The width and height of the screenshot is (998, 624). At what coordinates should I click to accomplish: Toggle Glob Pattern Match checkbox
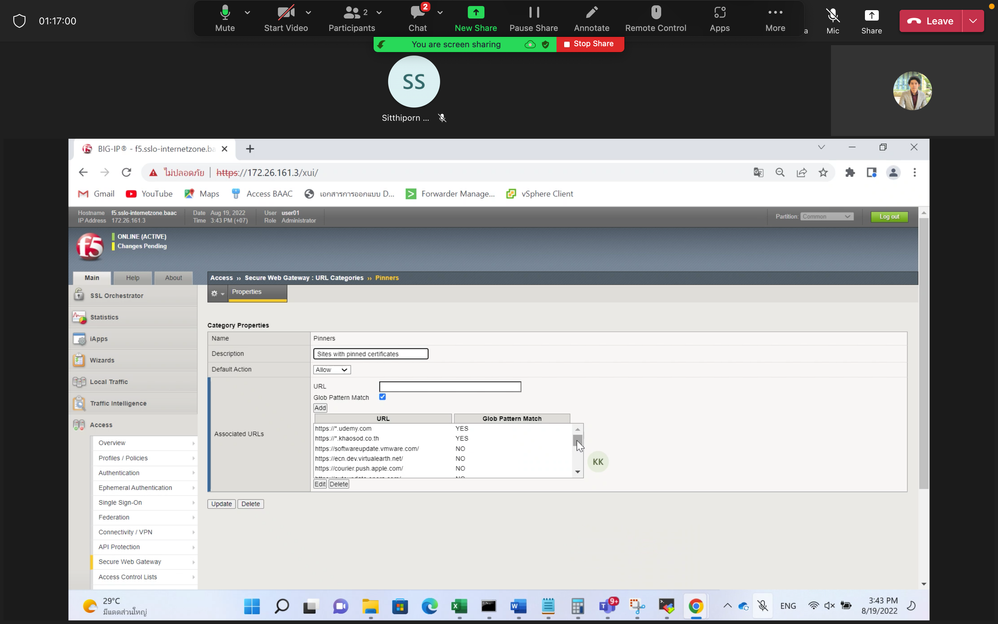(x=382, y=397)
